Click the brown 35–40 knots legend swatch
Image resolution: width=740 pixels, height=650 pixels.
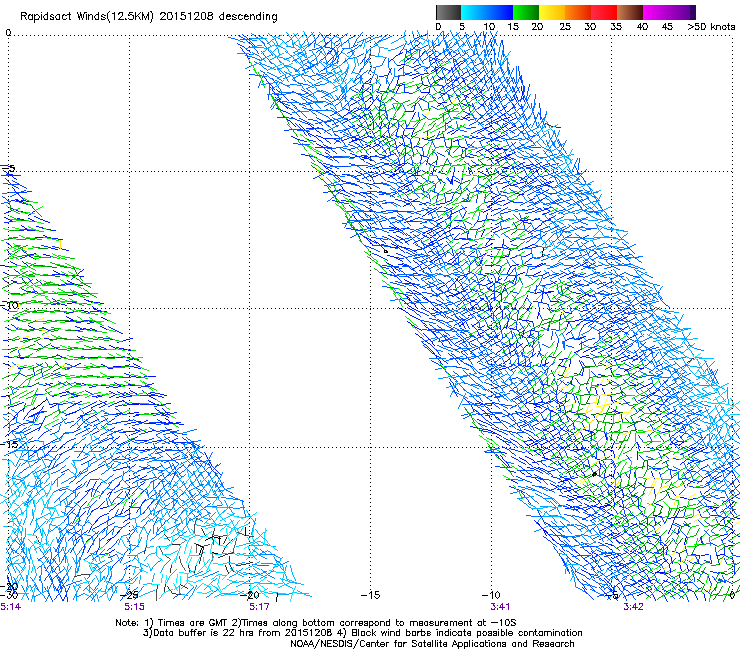pos(630,12)
